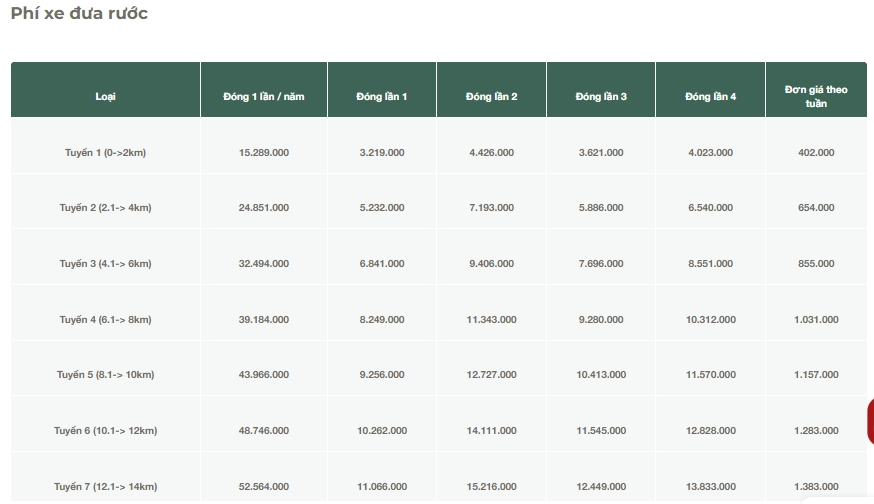Click the 11.343.000 cell in Tuyến 4
The width and height of the screenshot is (874, 504).
(491, 320)
